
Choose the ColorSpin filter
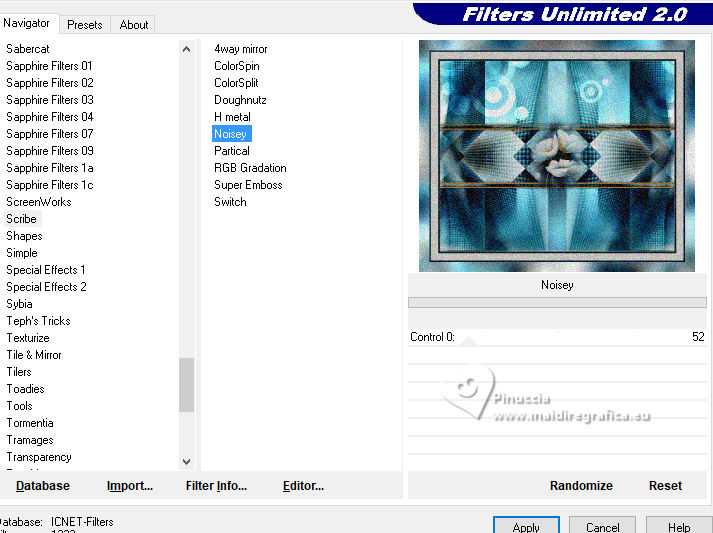pos(236,66)
